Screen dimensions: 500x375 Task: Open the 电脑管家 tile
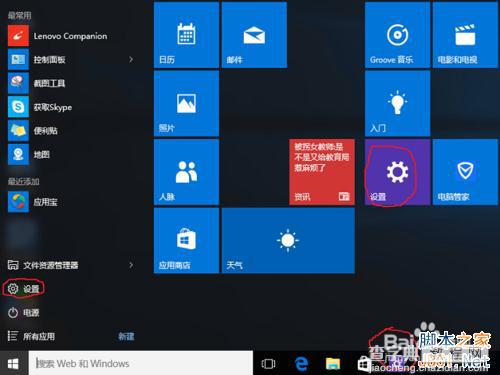point(465,172)
